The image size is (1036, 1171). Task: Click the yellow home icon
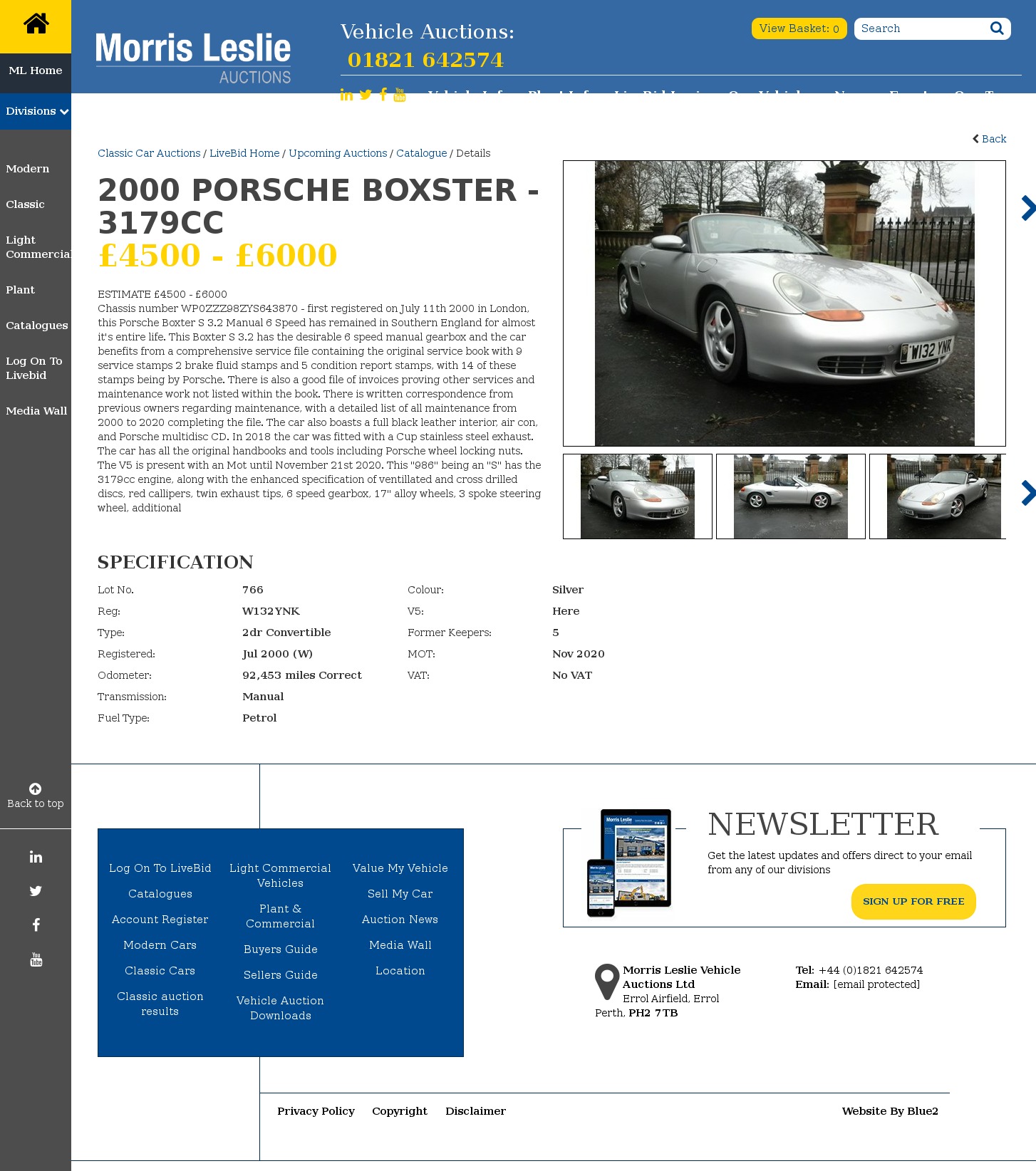36,24
